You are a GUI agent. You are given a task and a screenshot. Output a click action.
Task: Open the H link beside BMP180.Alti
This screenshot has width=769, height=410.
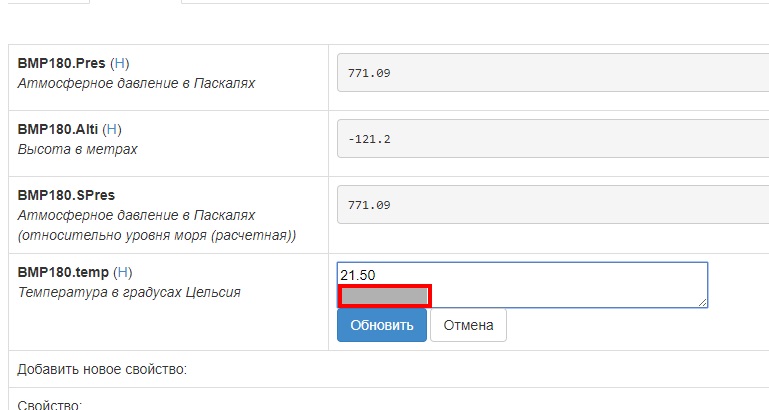[112, 129]
